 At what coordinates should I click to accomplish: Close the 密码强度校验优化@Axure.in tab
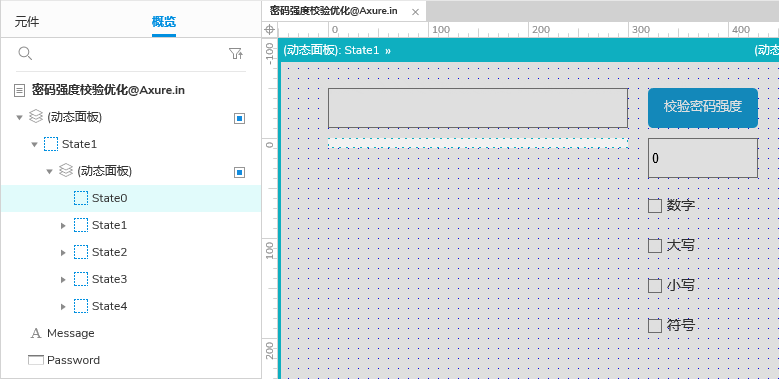[416, 12]
